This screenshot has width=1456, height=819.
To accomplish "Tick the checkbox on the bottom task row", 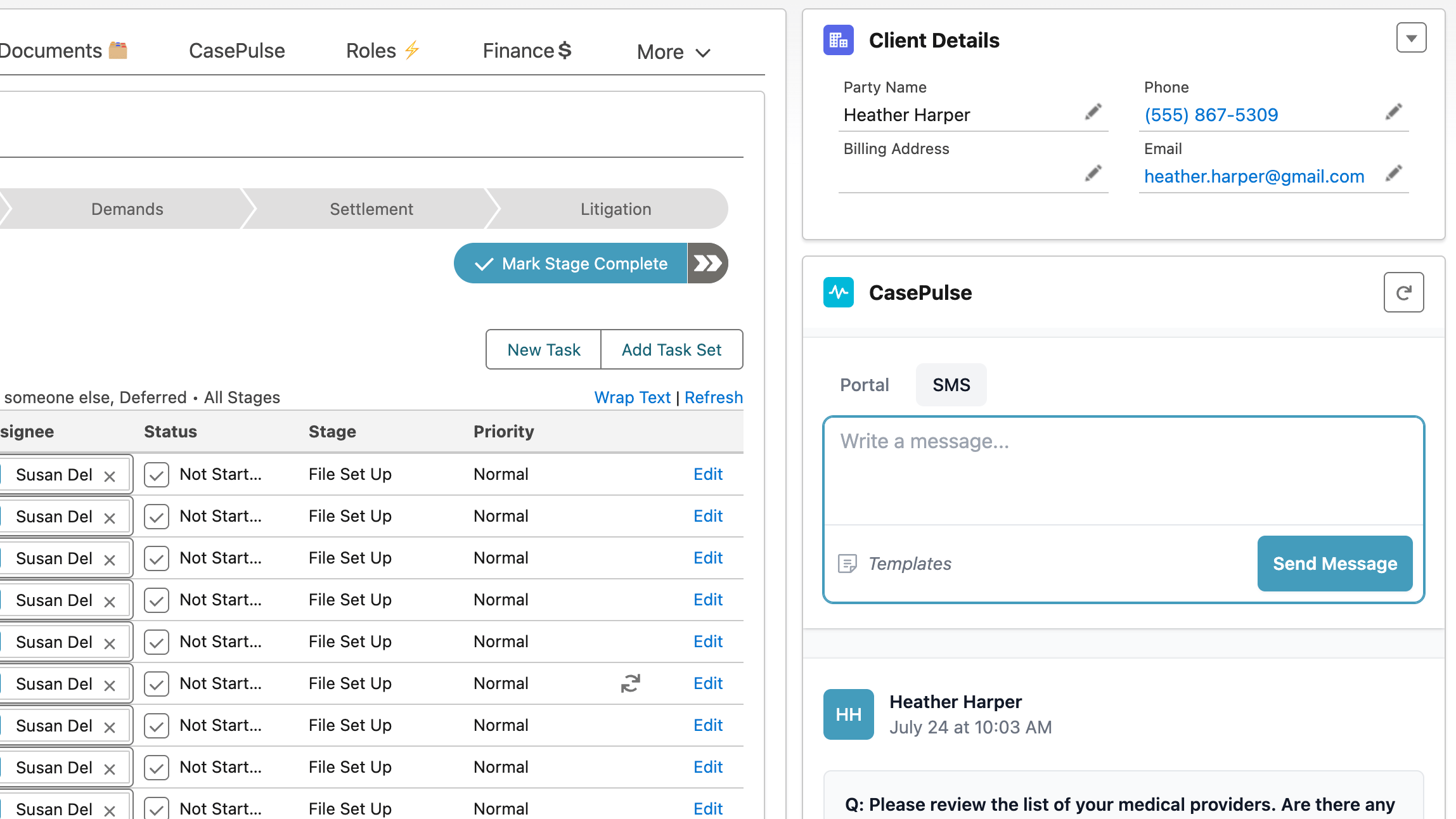I will (x=156, y=808).
